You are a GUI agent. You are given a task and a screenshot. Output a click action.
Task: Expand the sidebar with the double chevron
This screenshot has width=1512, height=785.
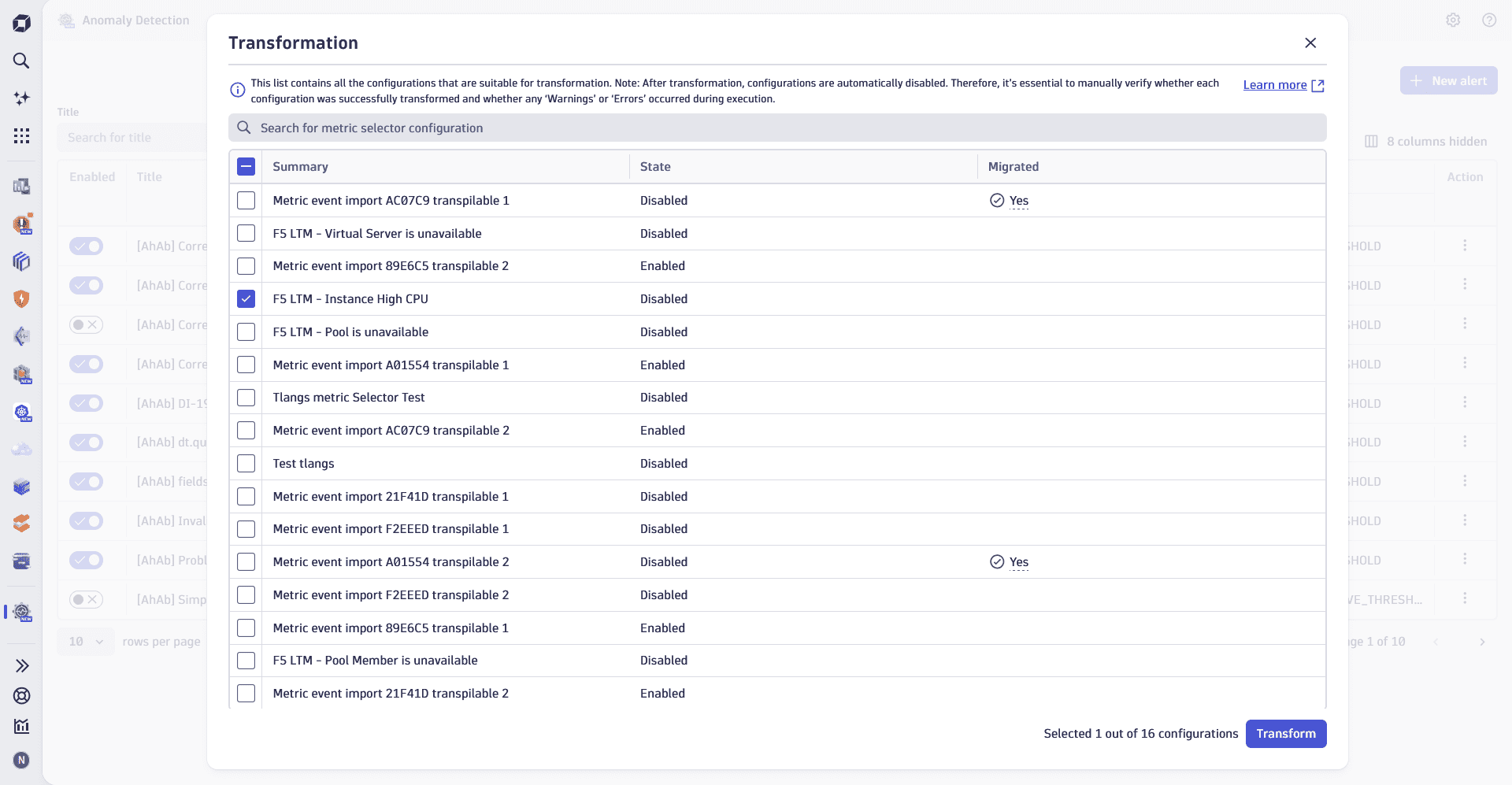21,665
